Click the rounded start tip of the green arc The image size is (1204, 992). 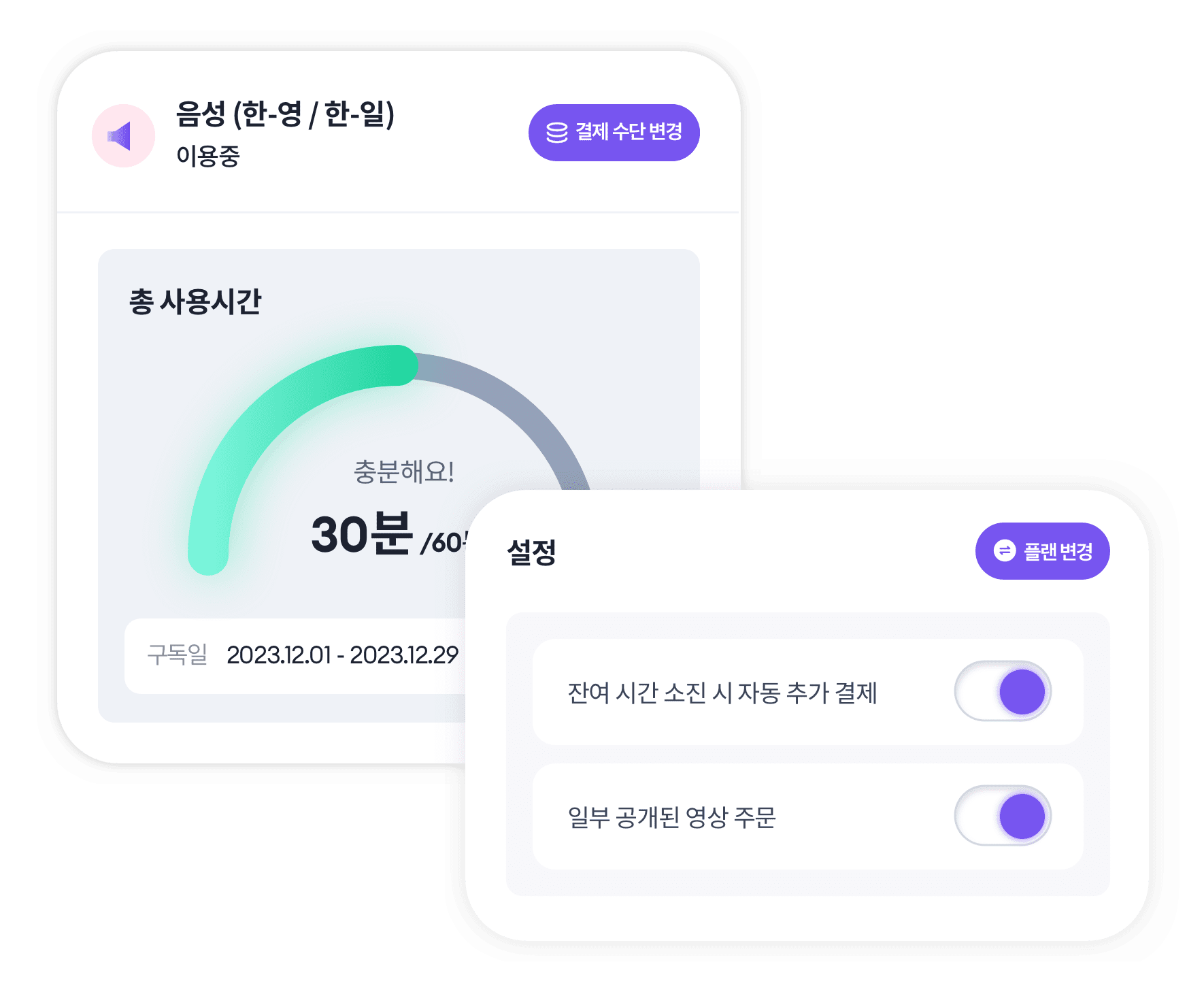(208, 557)
